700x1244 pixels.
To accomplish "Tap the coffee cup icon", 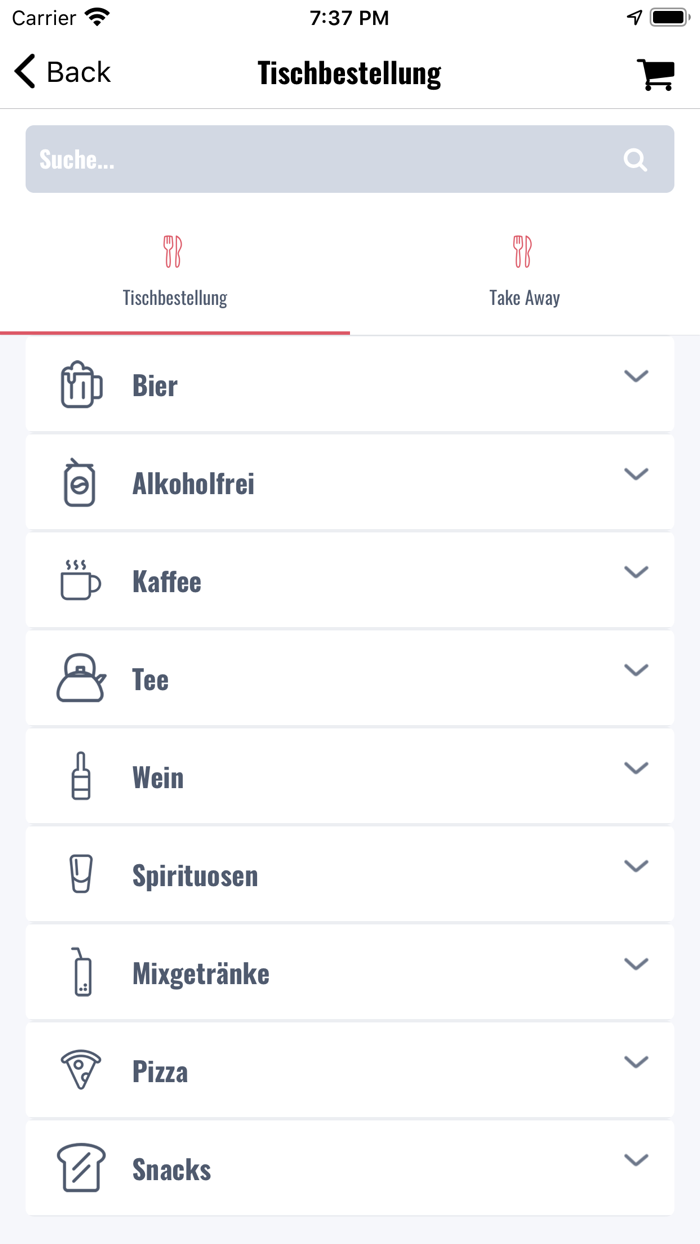I will (80, 581).
